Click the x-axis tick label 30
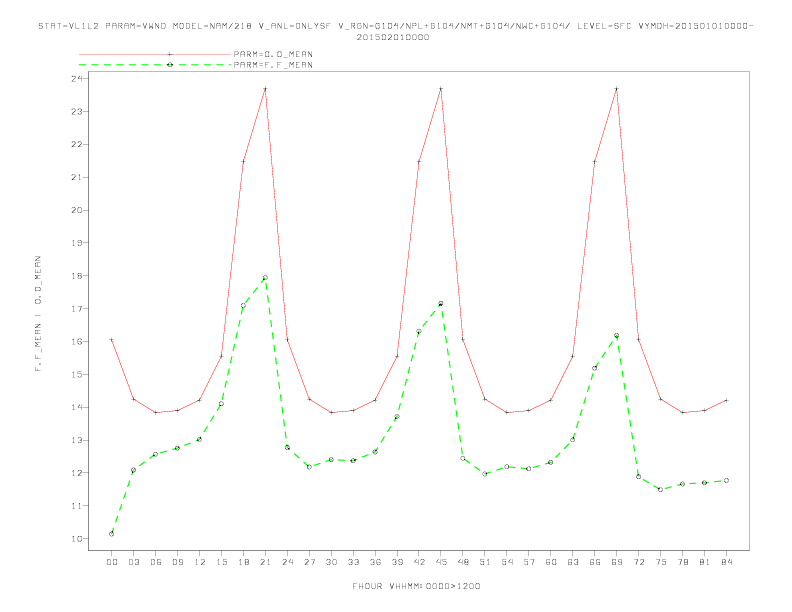This screenshot has height=612, width=792. click(331, 562)
